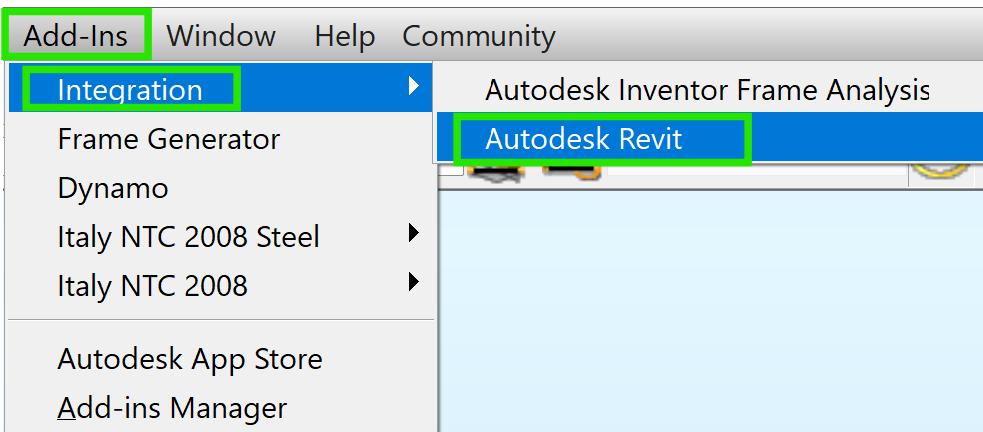
Task: Open the Window menu
Action: (221, 36)
